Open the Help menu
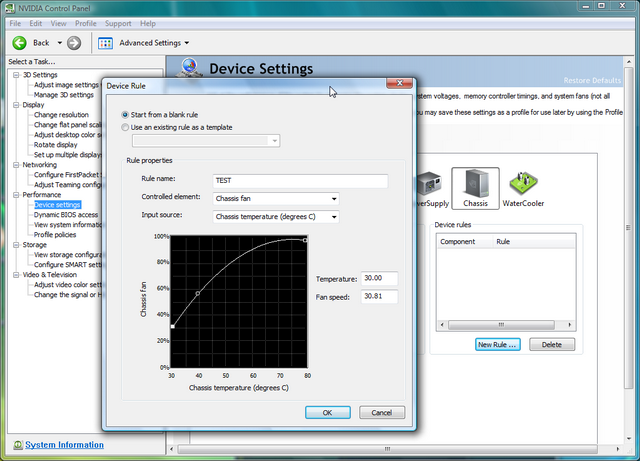The image size is (640, 461). click(148, 24)
